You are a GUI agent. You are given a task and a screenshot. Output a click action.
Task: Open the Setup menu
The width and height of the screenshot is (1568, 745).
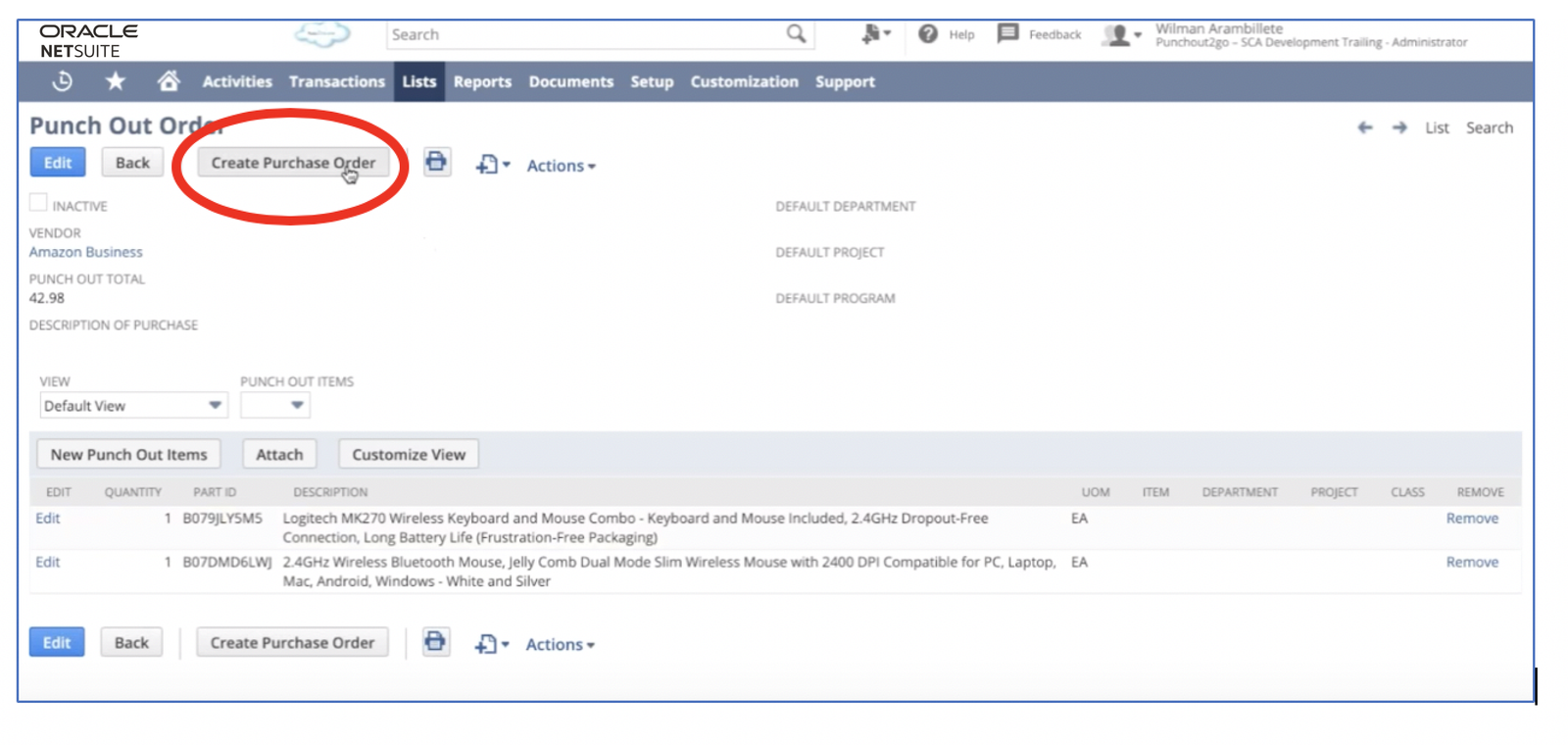[x=652, y=81]
